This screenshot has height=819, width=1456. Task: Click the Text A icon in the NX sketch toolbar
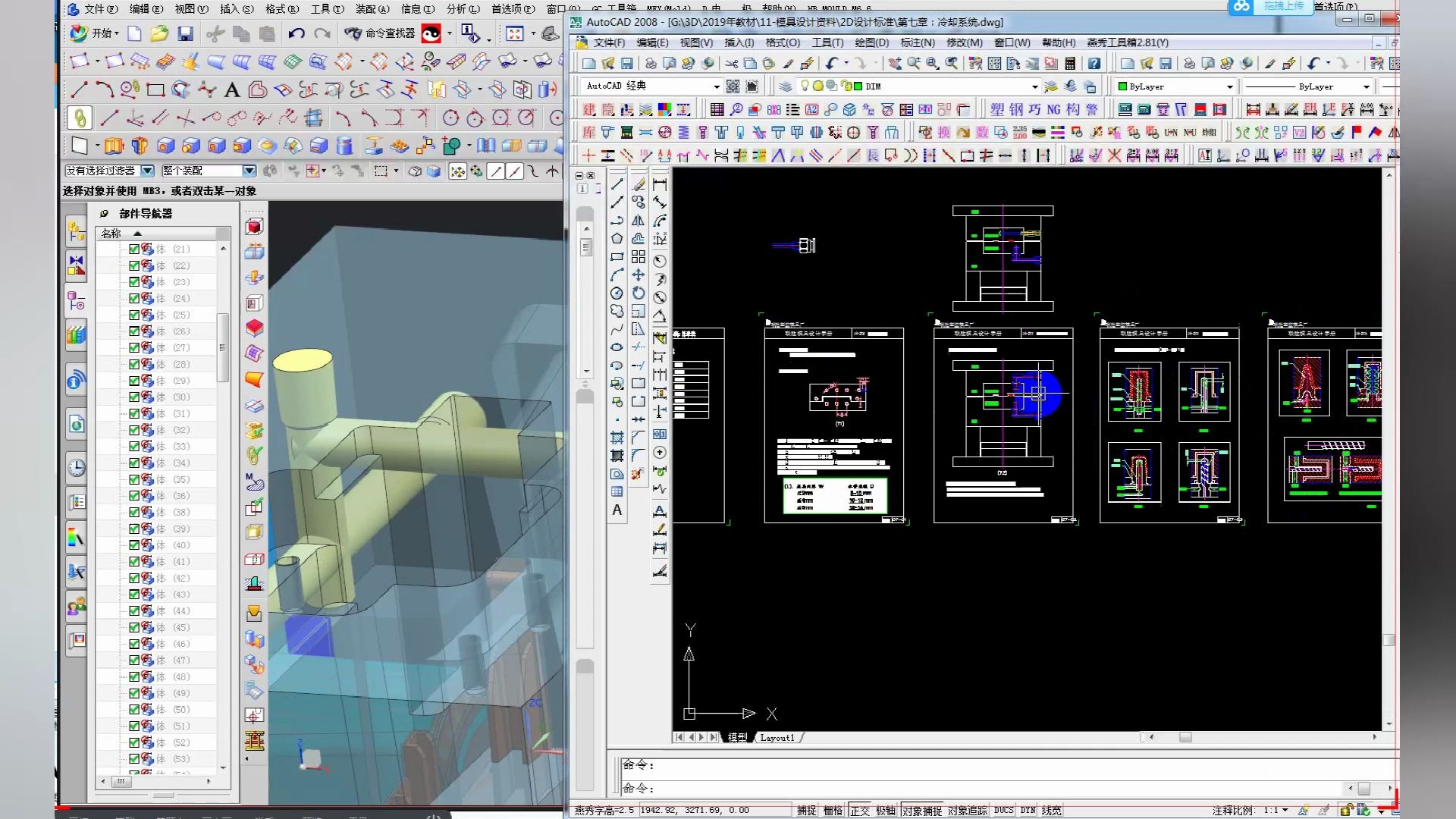pos(232,90)
